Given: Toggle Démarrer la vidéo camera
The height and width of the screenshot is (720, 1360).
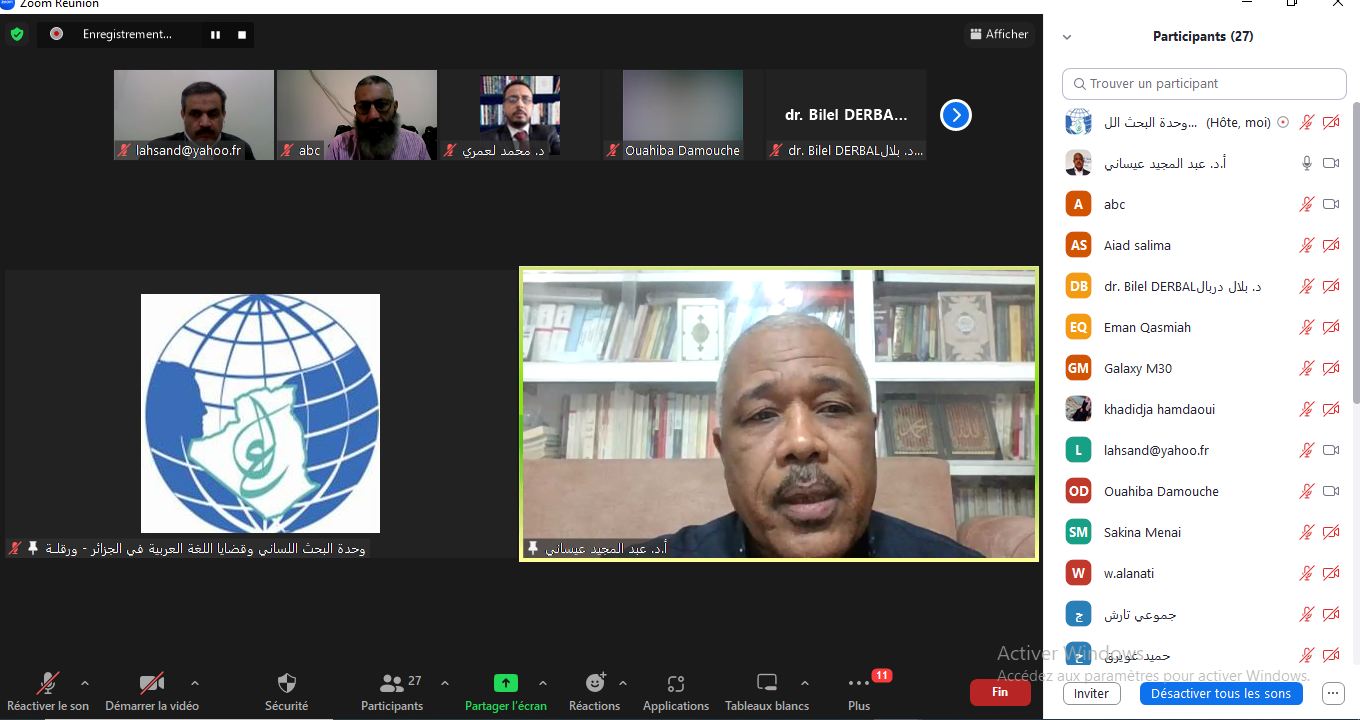Looking at the screenshot, I should [x=151, y=691].
